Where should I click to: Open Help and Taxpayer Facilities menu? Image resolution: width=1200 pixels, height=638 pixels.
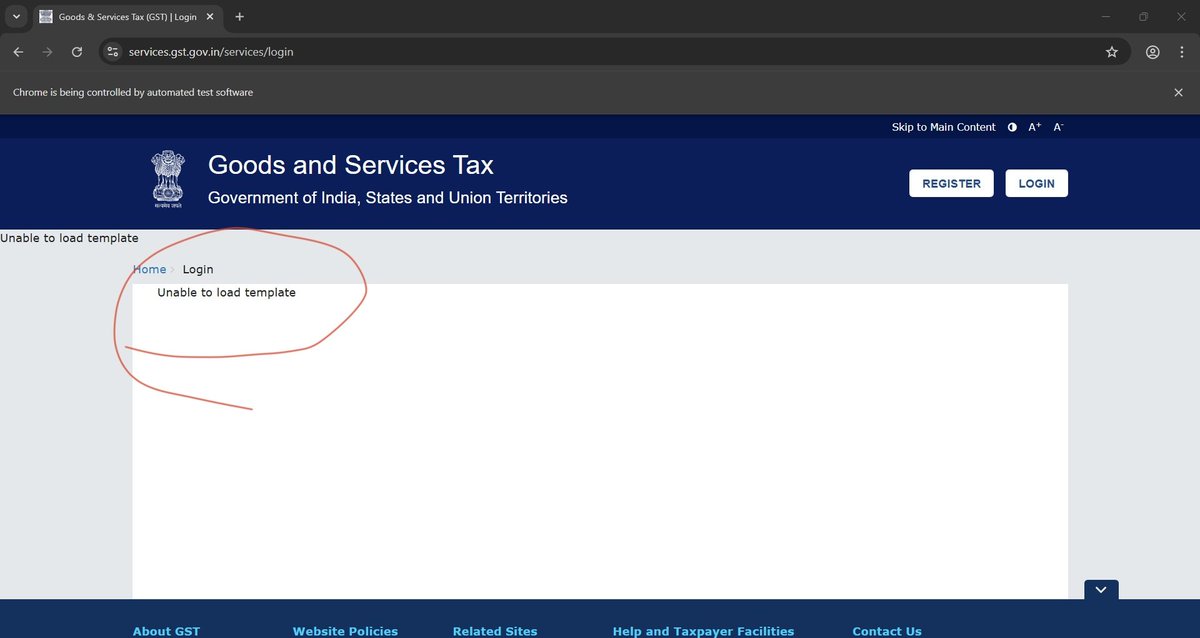pyautogui.click(x=703, y=631)
